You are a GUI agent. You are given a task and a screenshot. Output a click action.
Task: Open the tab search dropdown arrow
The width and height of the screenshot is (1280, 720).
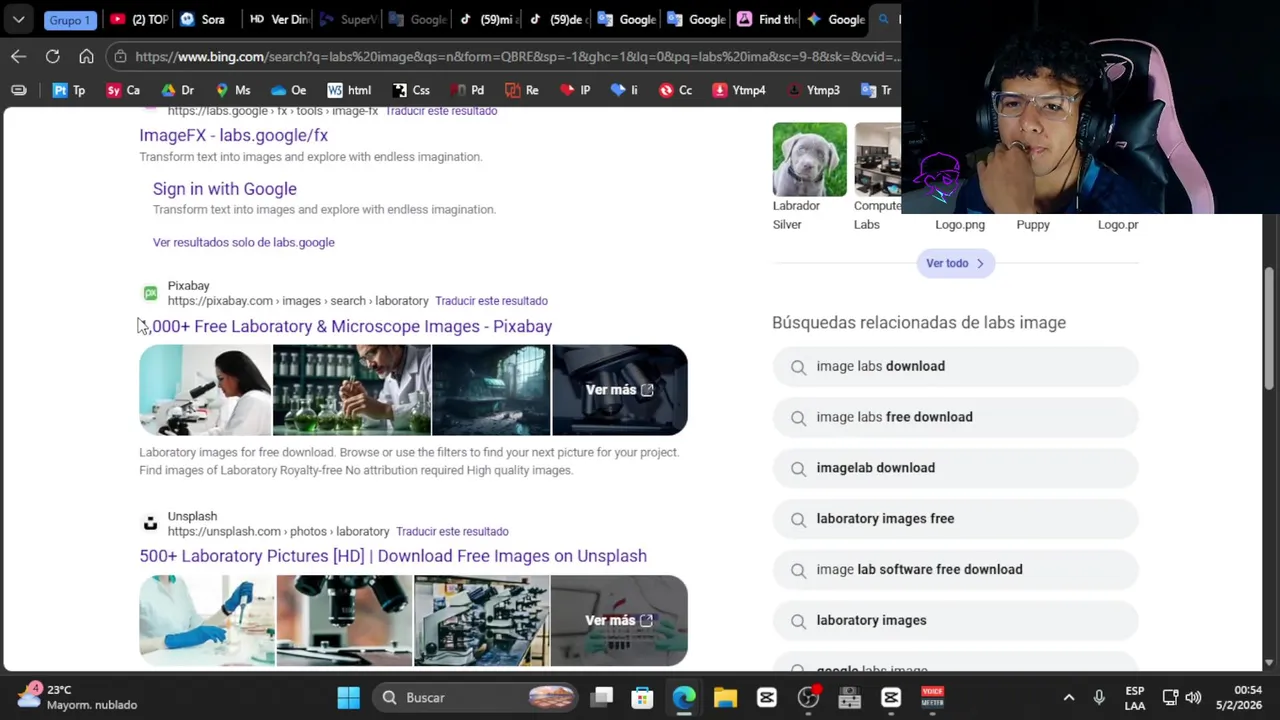pyautogui.click(x=18, y=19)
